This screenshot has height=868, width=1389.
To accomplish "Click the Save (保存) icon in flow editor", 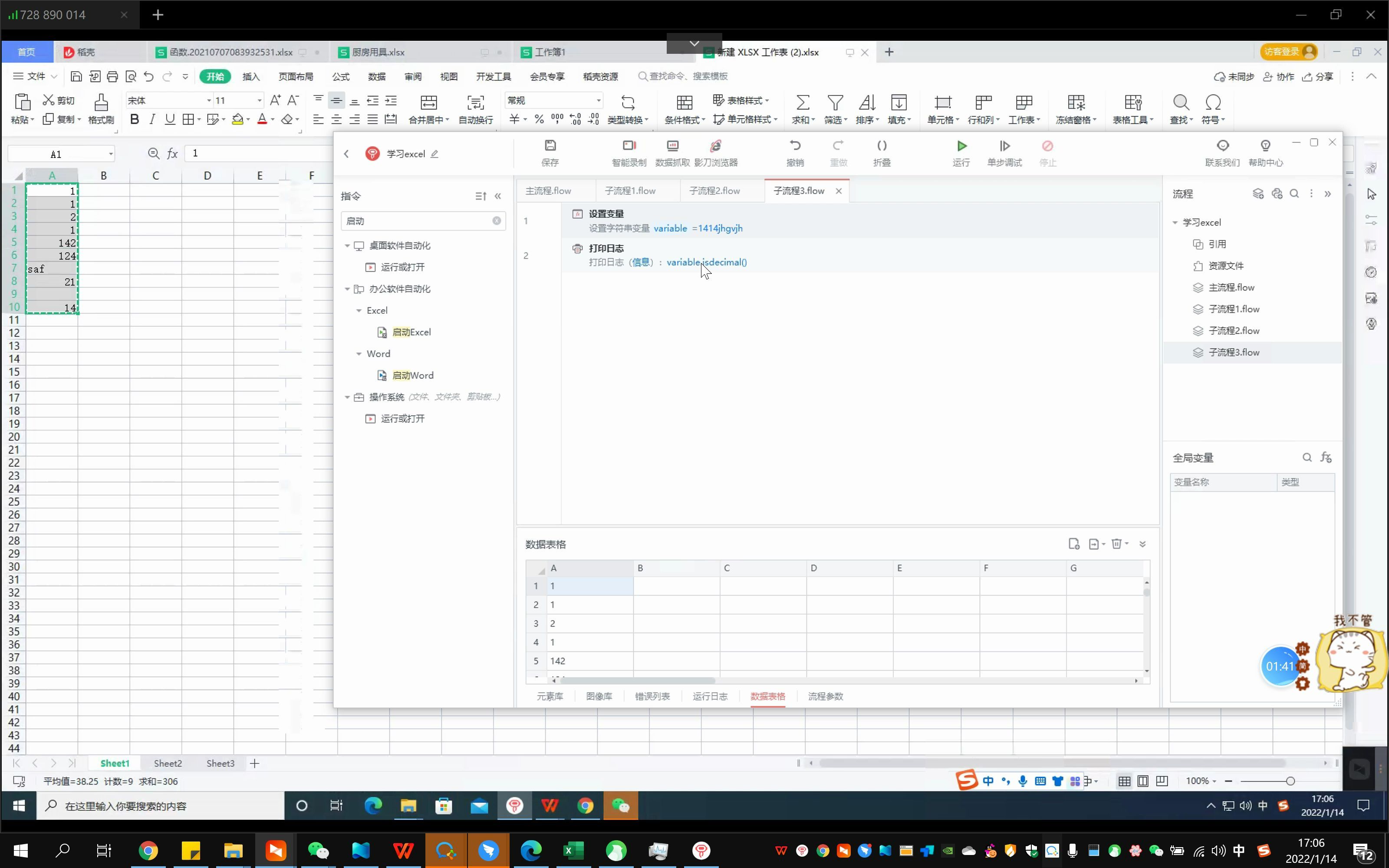I will tap(550, 146).
